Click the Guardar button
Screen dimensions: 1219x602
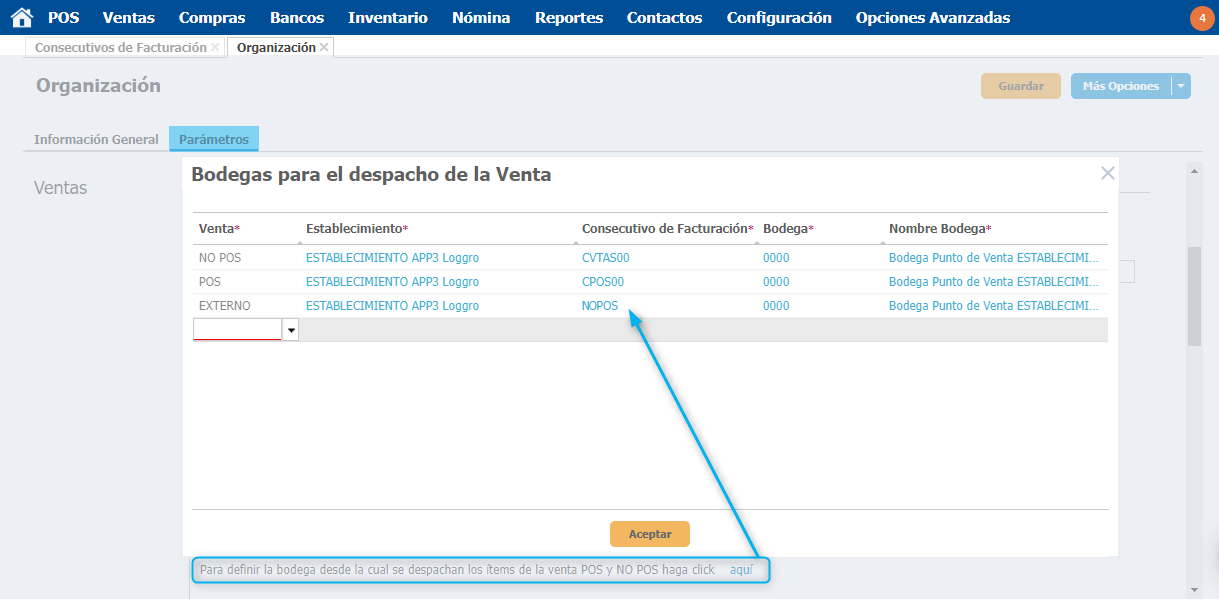[x=1021, y=86]
